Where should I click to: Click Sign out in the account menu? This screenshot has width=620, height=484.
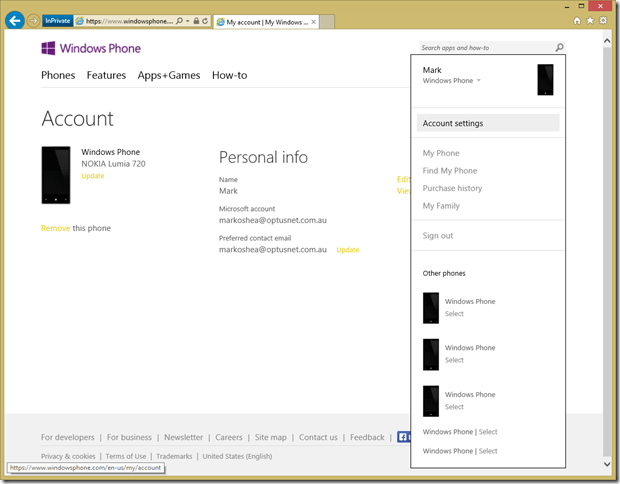coord(438,236)
